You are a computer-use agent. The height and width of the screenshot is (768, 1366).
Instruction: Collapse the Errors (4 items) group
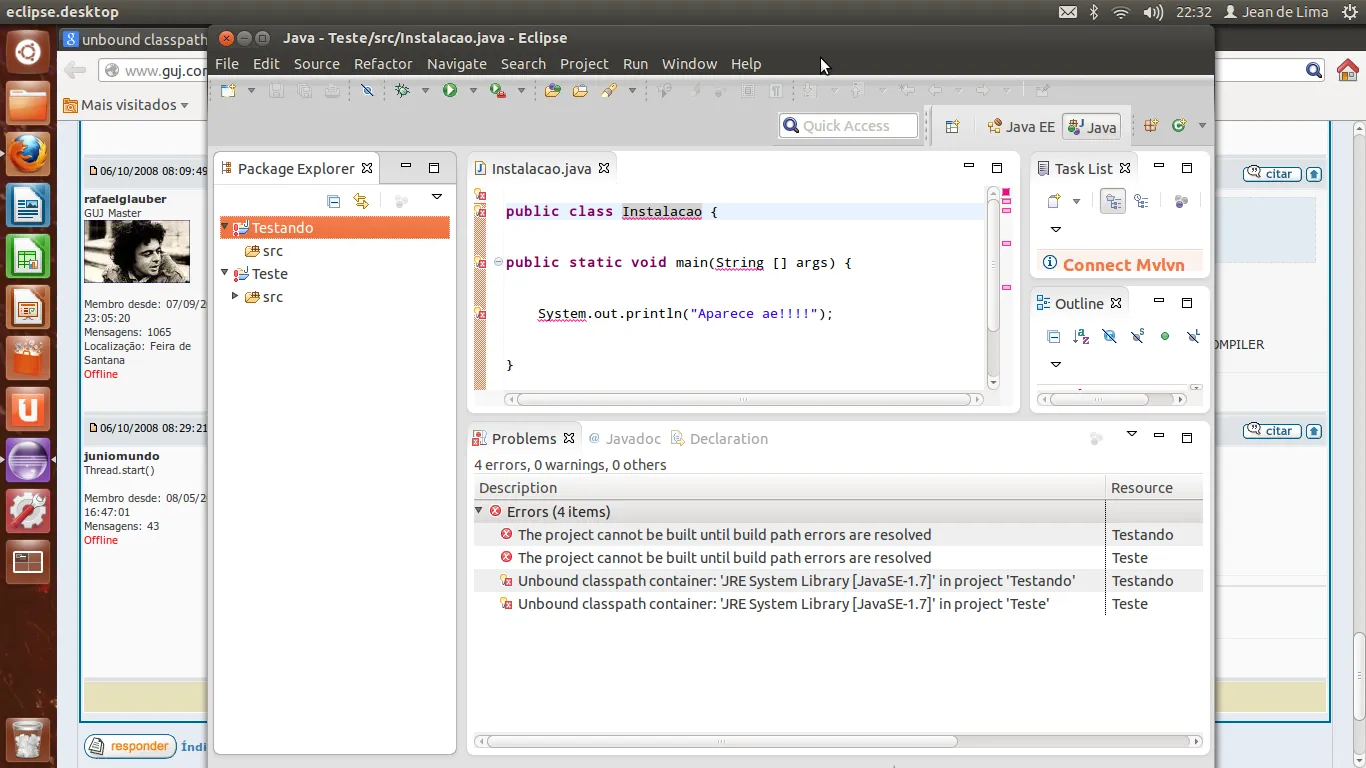[x=480, y=511]
